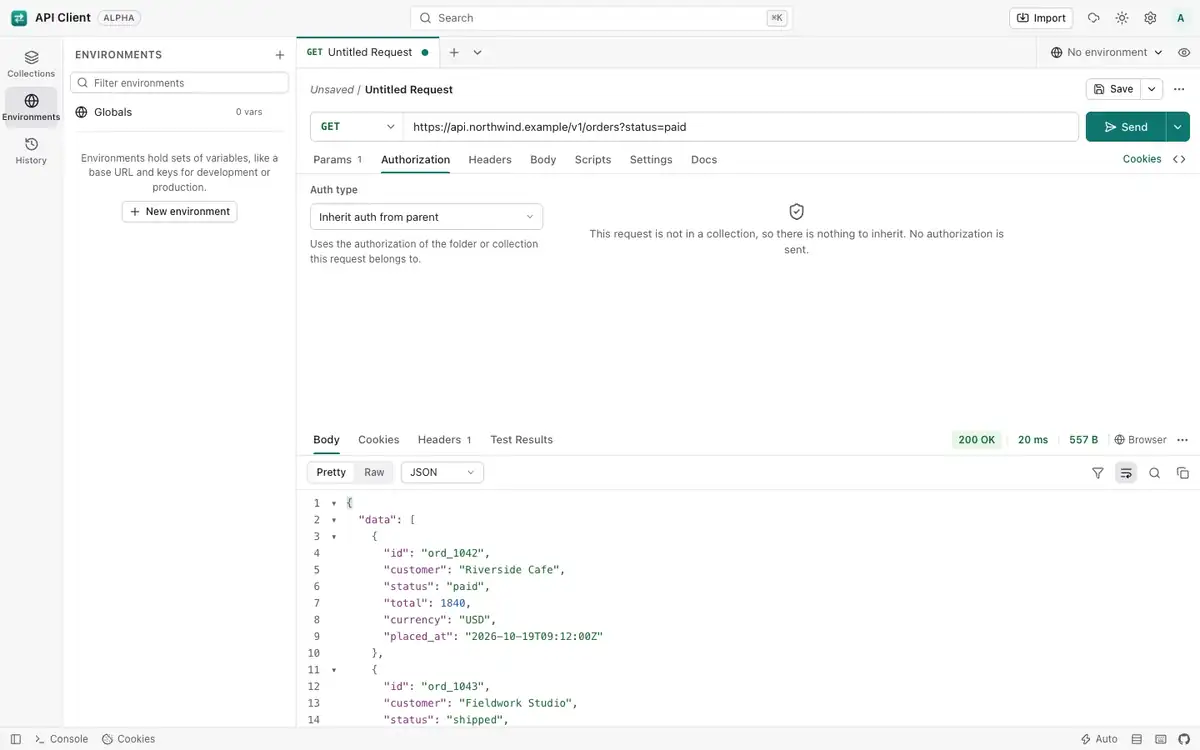Screen dimensions: 1200x750
Task: Toggle environment quick look eye icon
Action: pos(1183,52)
